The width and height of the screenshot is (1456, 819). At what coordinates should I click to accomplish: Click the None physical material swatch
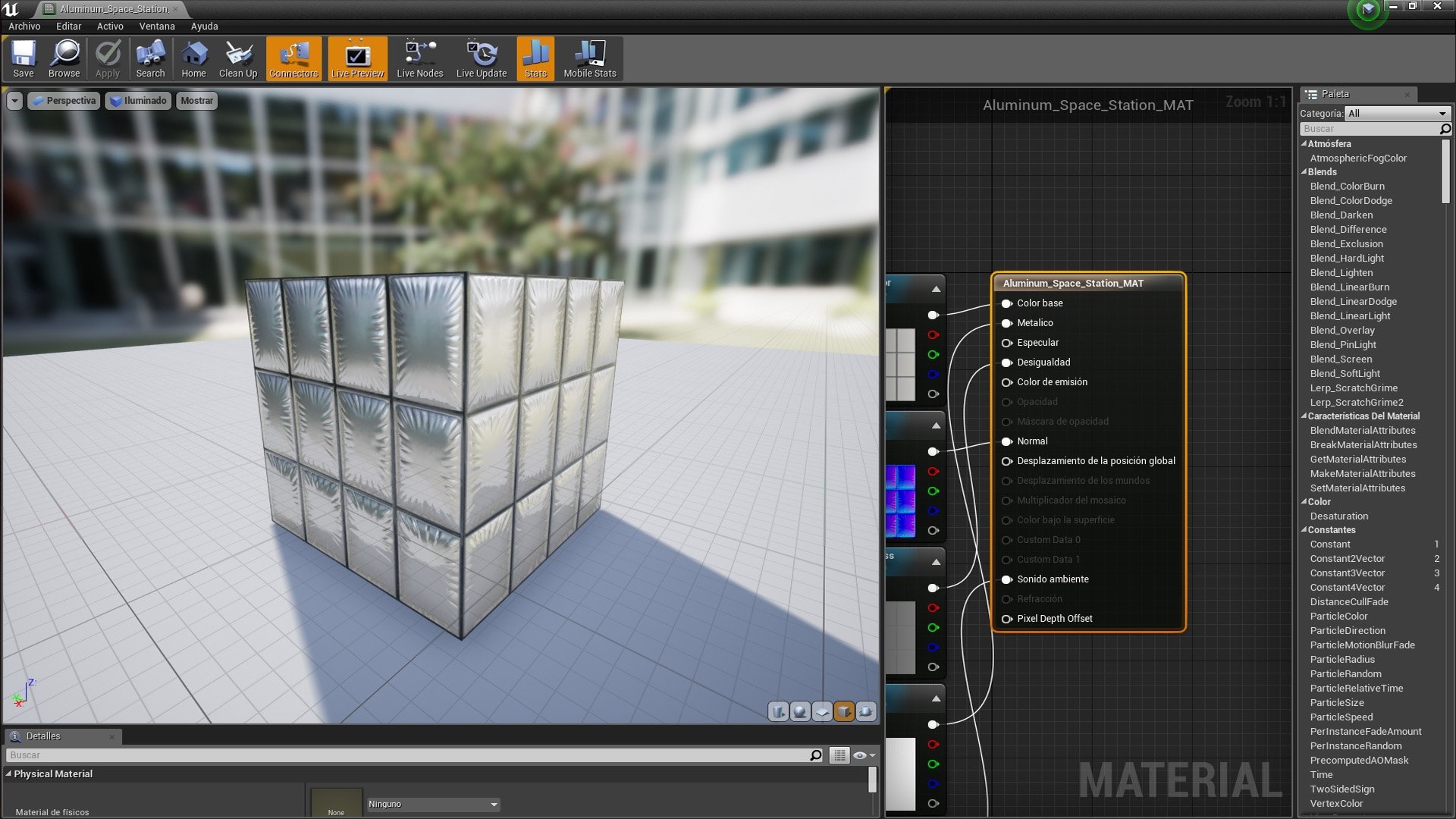[x=336, y=802]
